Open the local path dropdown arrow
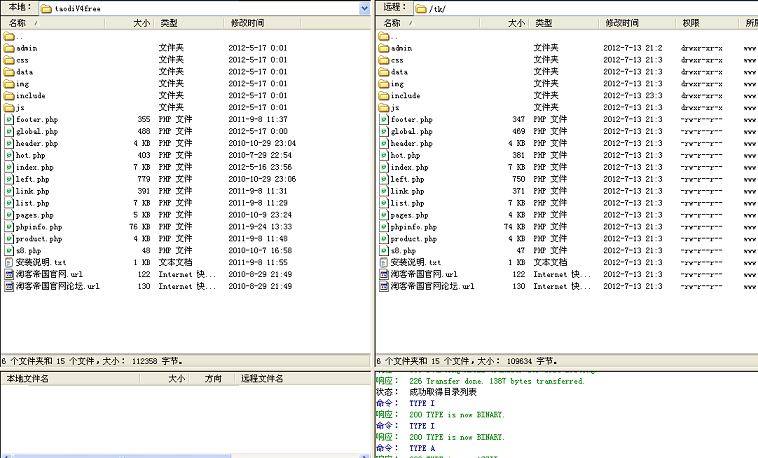The height and width of the screenshot is (458, 758). tap(364, 8)
